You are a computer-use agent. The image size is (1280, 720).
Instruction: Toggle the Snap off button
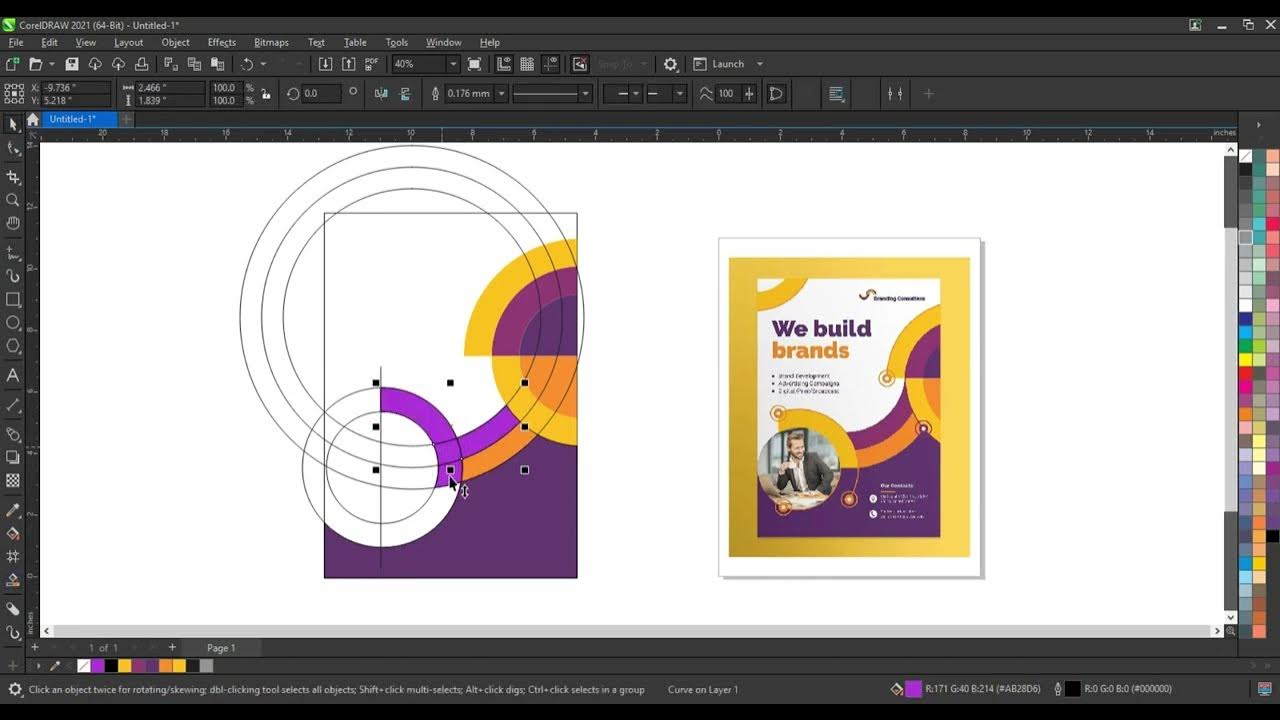580,64
